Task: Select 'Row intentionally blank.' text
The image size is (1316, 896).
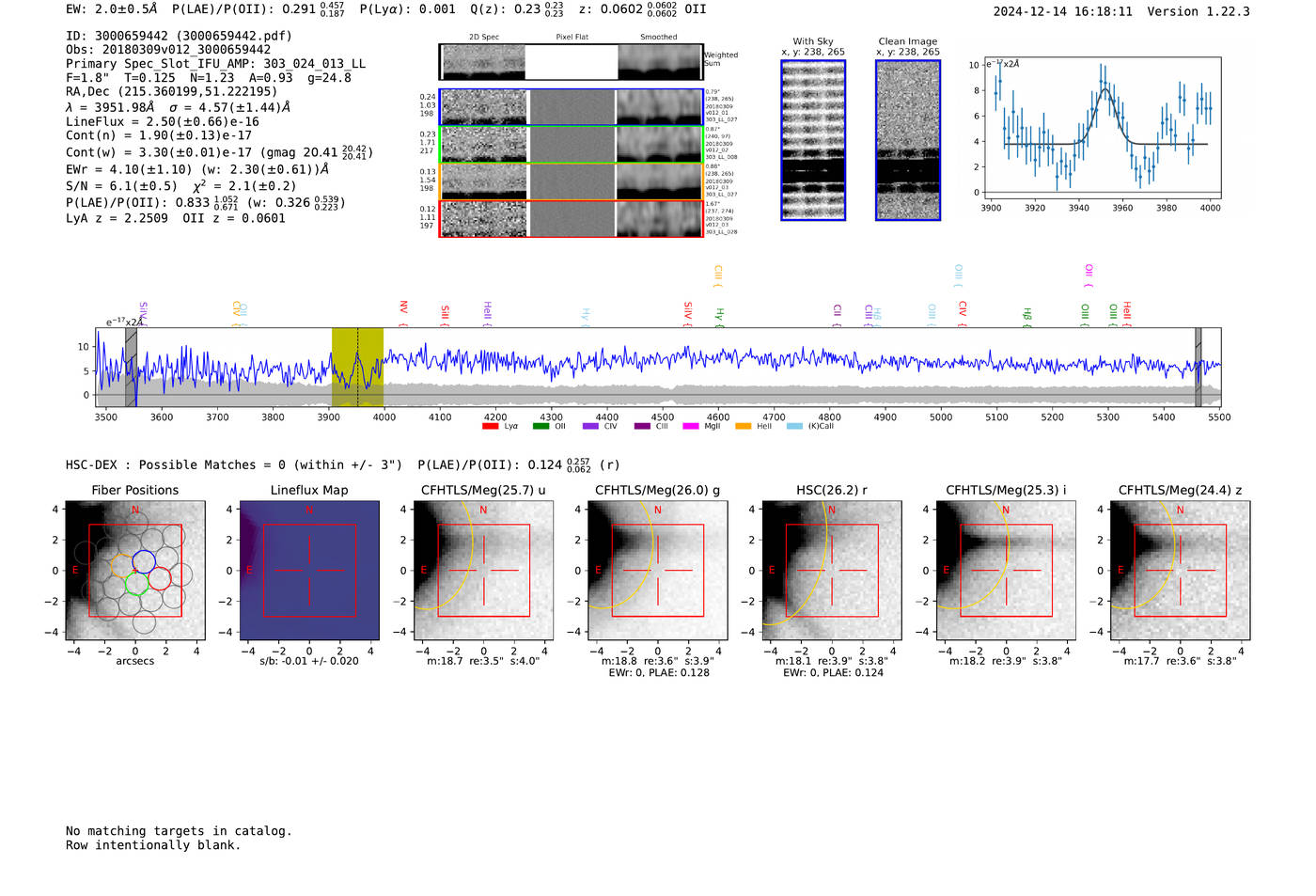Action: (x=153, y=845)
